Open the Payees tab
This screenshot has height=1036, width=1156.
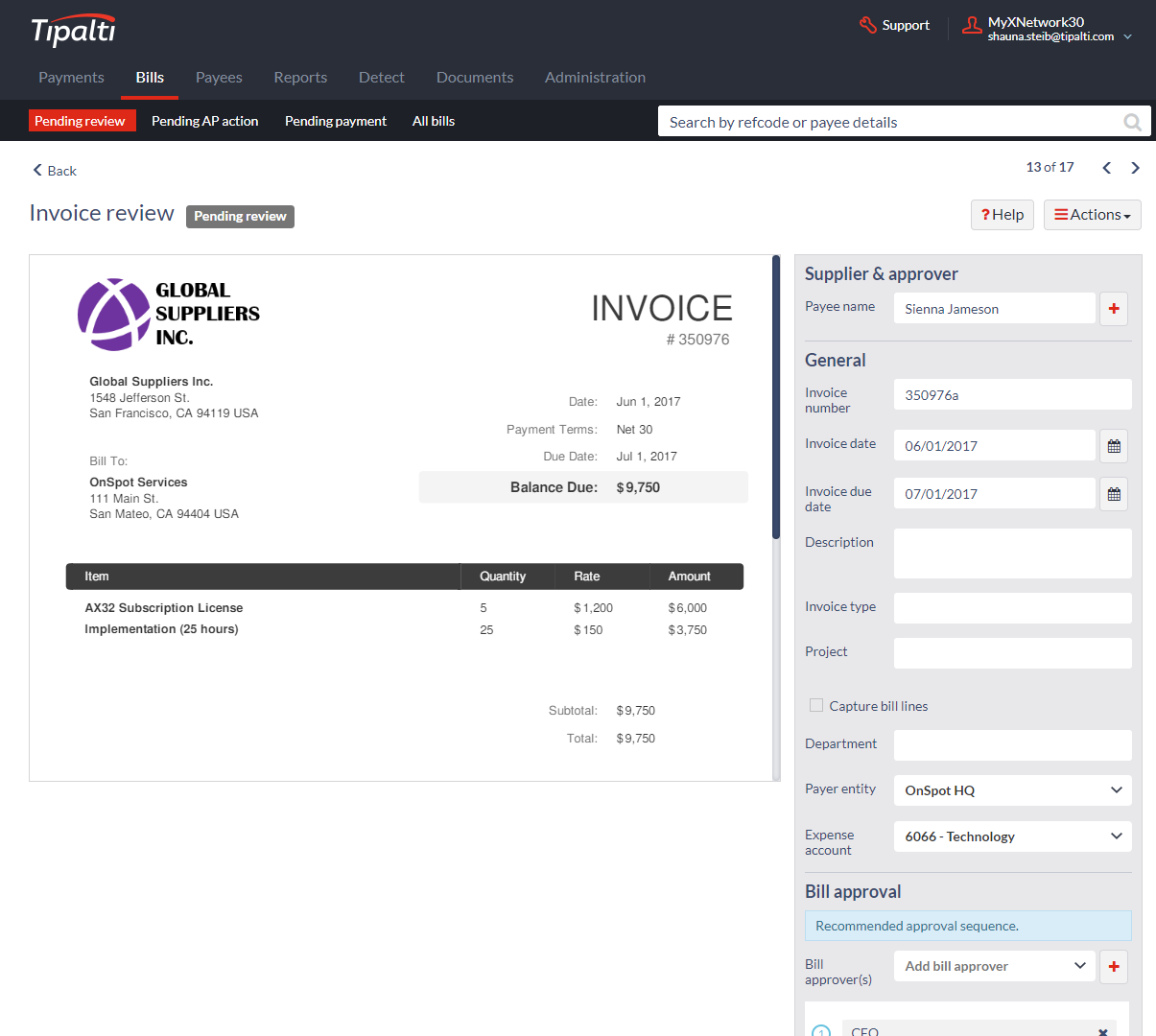tap(219, 78)
